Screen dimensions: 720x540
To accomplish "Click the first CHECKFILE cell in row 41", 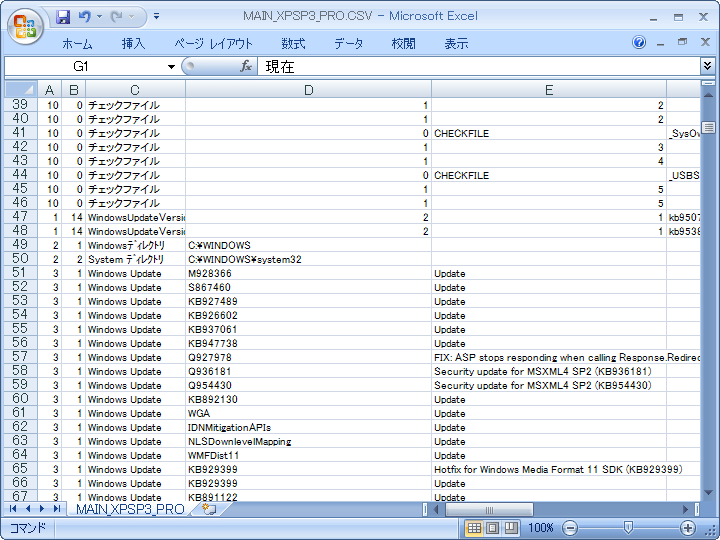I will pos(549,133).
